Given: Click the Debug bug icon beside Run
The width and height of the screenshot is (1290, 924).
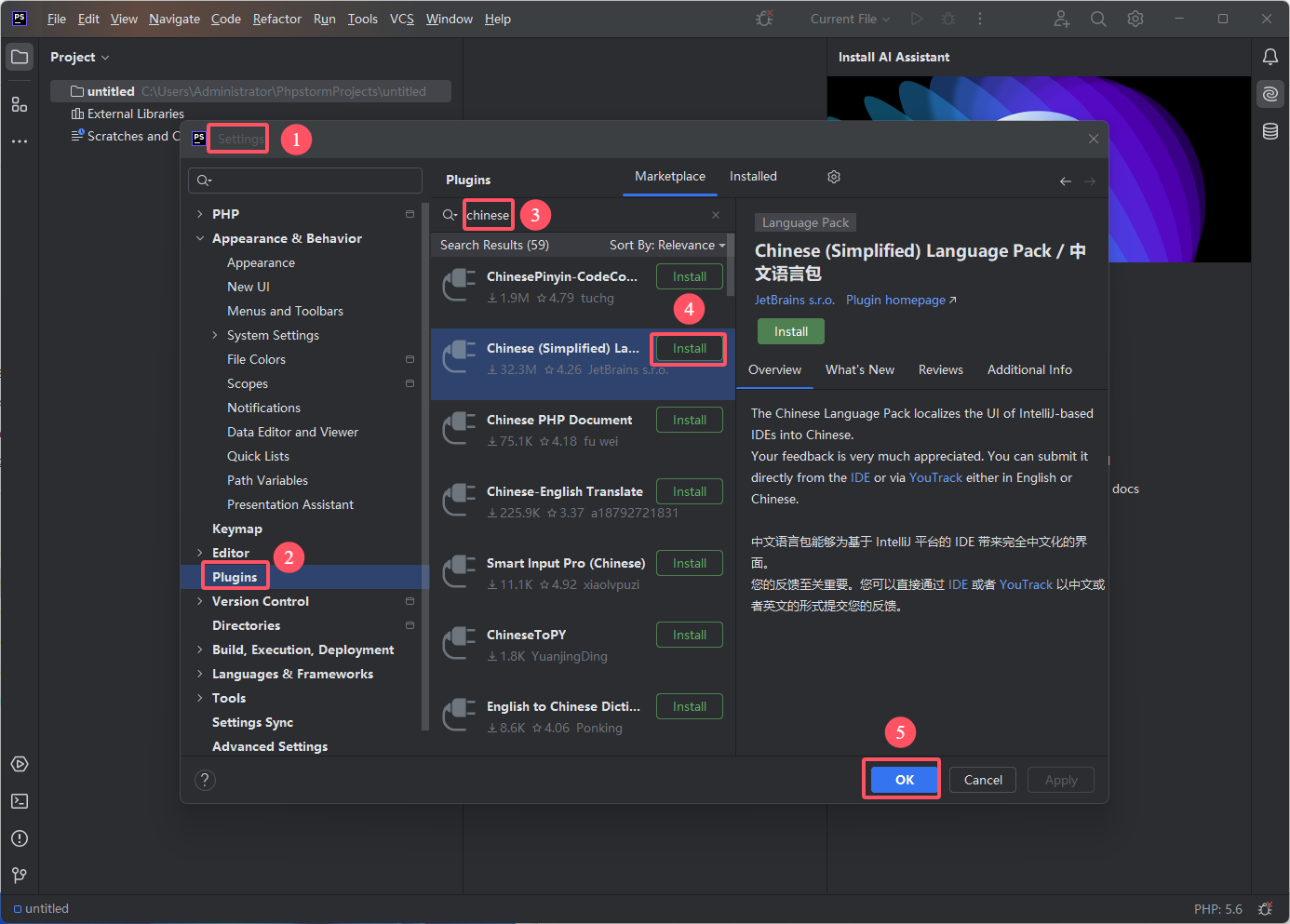Looking at the screenshot, I should point(948,19).
